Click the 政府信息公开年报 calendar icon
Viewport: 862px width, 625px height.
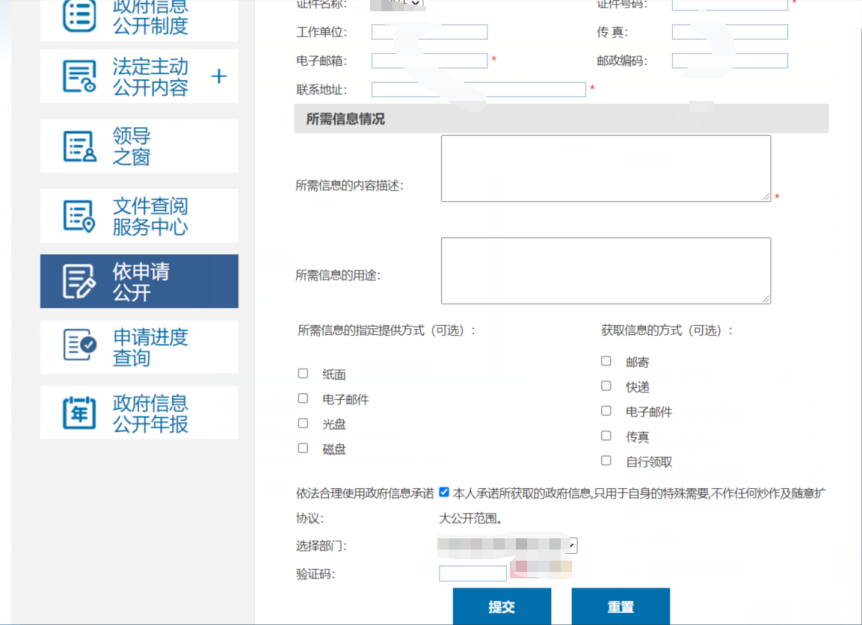pyautogui.click(x=80, y=412)
